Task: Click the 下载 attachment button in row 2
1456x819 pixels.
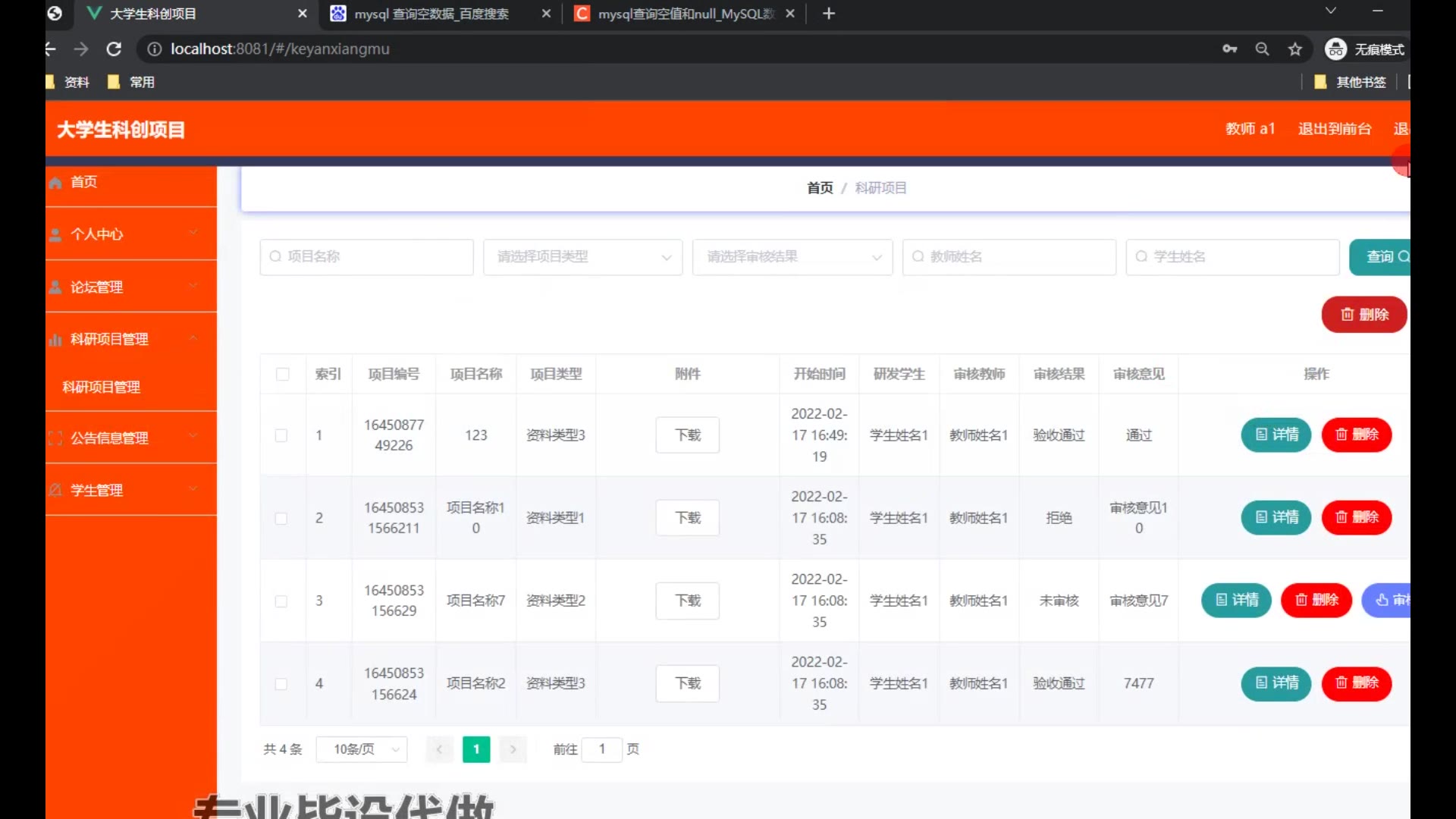Action: coord(687,518)
